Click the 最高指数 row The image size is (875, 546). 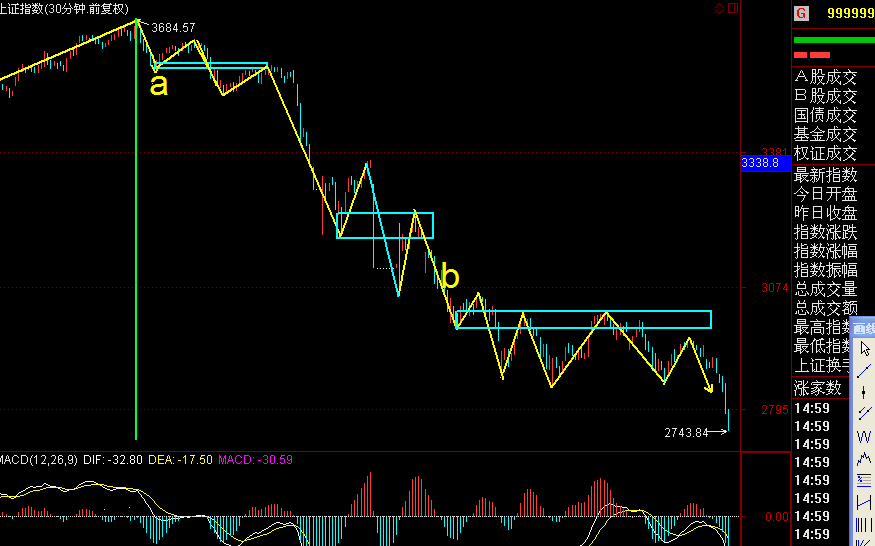click(x=823, y=327)
